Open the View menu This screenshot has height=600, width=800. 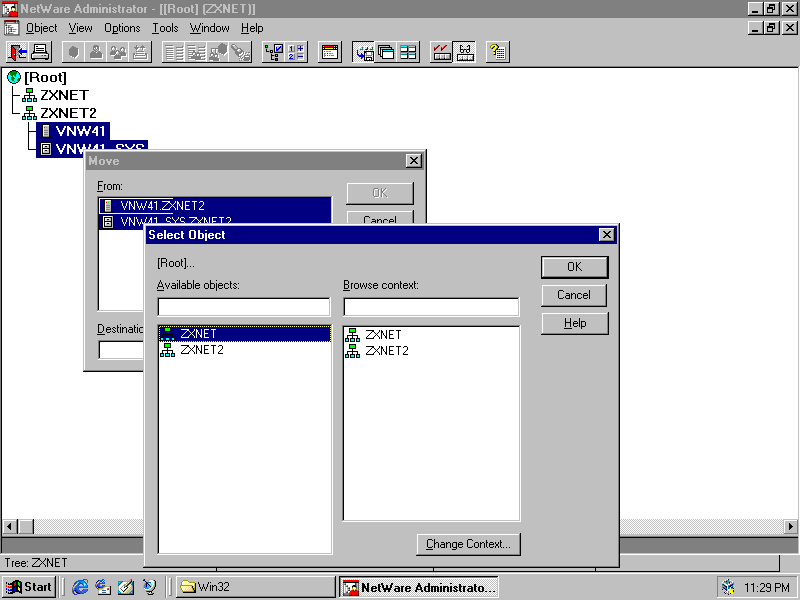81,28
